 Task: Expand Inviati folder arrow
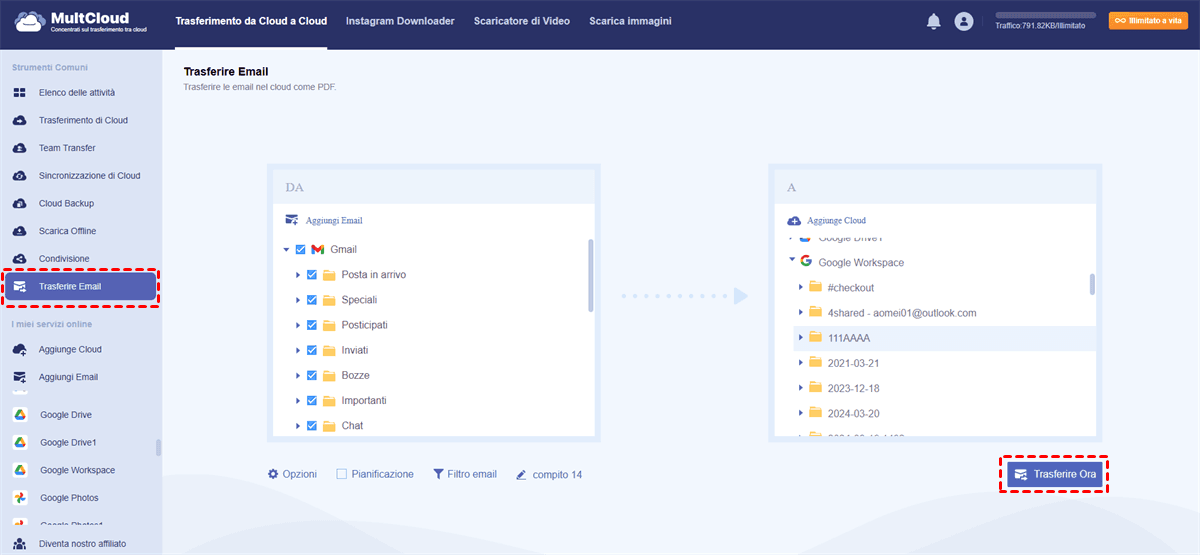tap(298, 350)
